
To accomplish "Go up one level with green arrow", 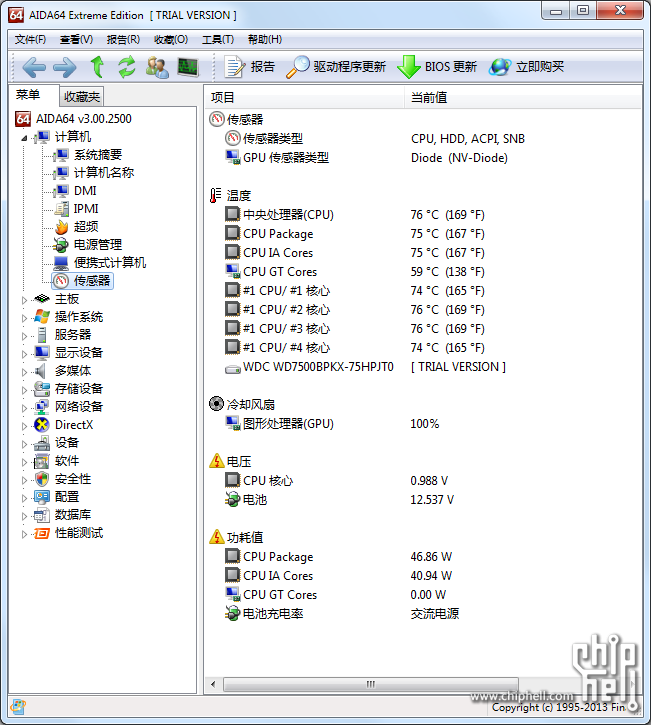I will click(x=97, y=67).
